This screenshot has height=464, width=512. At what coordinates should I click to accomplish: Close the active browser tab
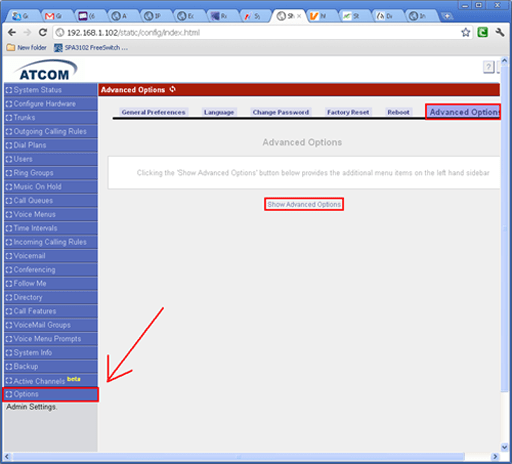click(299, 16)
